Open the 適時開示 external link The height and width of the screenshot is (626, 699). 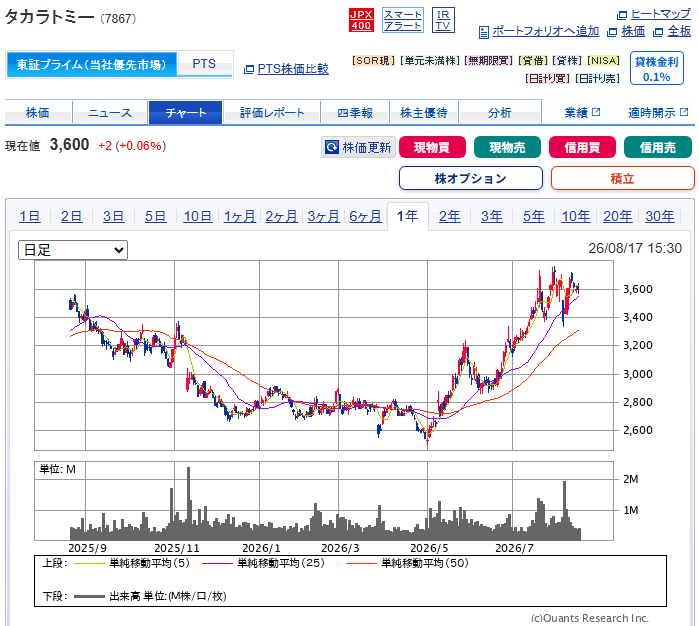point(658,112)
